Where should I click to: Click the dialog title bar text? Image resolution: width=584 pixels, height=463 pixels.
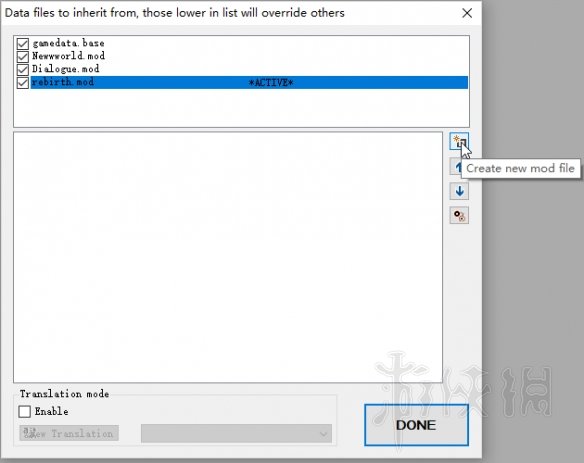coord(175,13)
